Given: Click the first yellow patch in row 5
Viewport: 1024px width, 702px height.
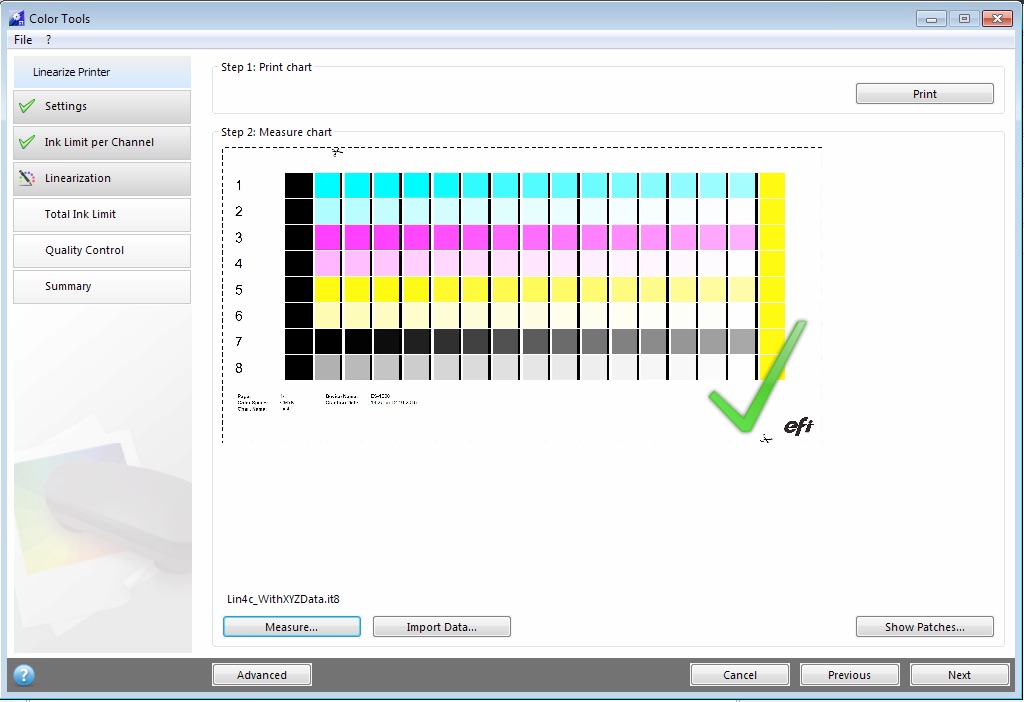Looking at the screenshot, I should [328, 290].
